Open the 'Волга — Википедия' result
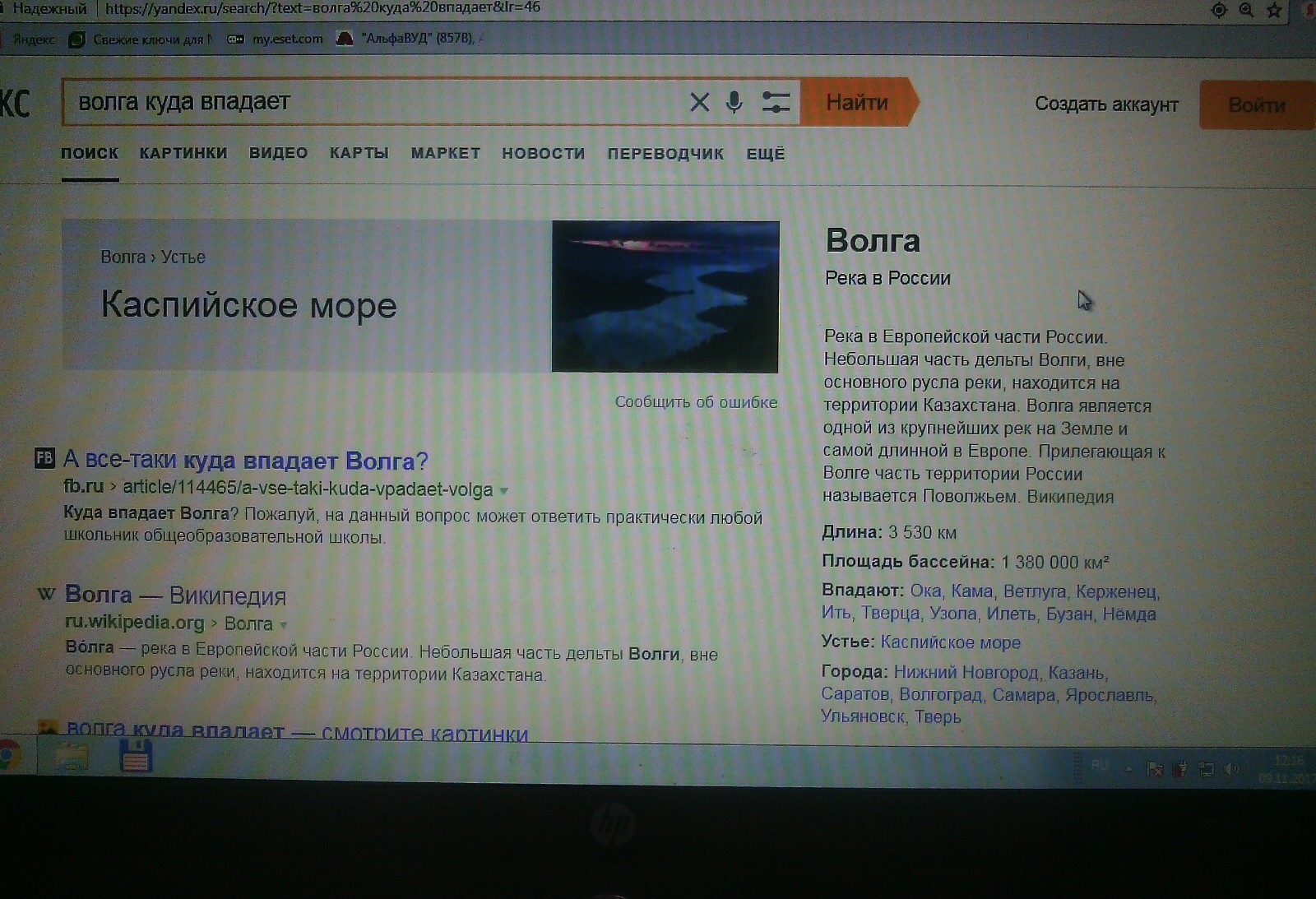Image resolution: width=1316 pixels, height=899 pixels. click(175, 595)
